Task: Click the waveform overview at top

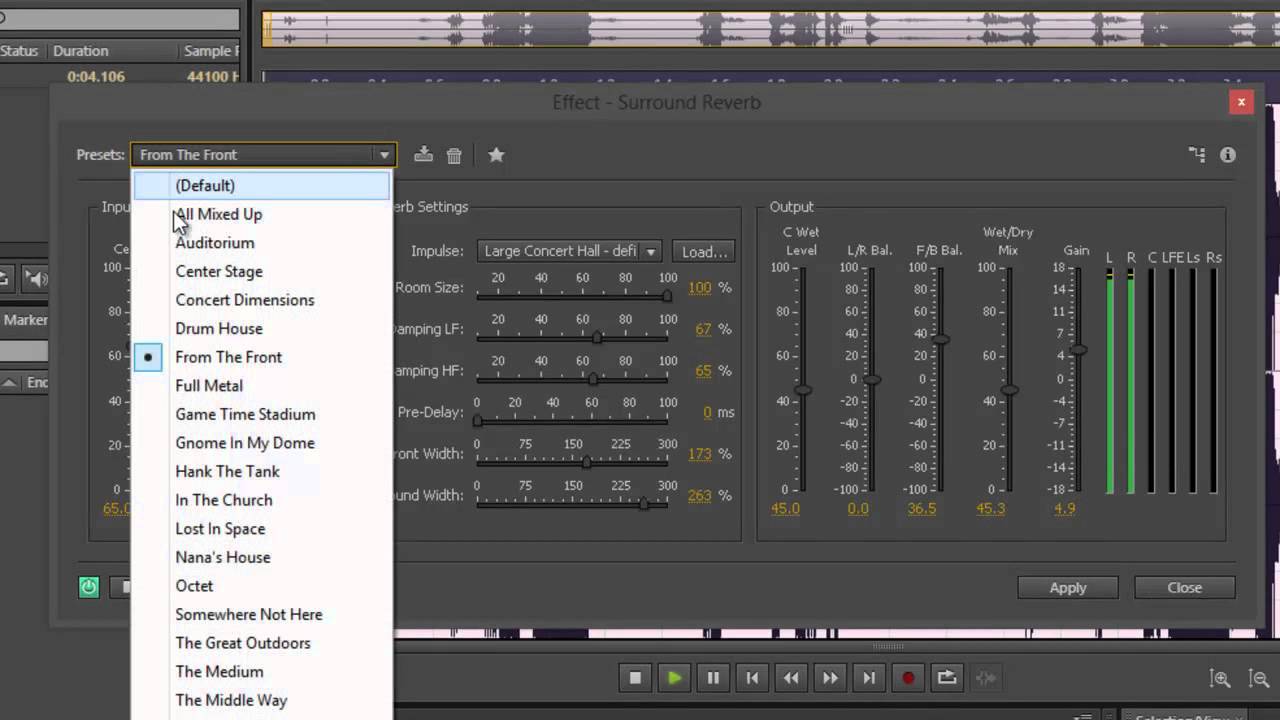Action: [770, 29]
